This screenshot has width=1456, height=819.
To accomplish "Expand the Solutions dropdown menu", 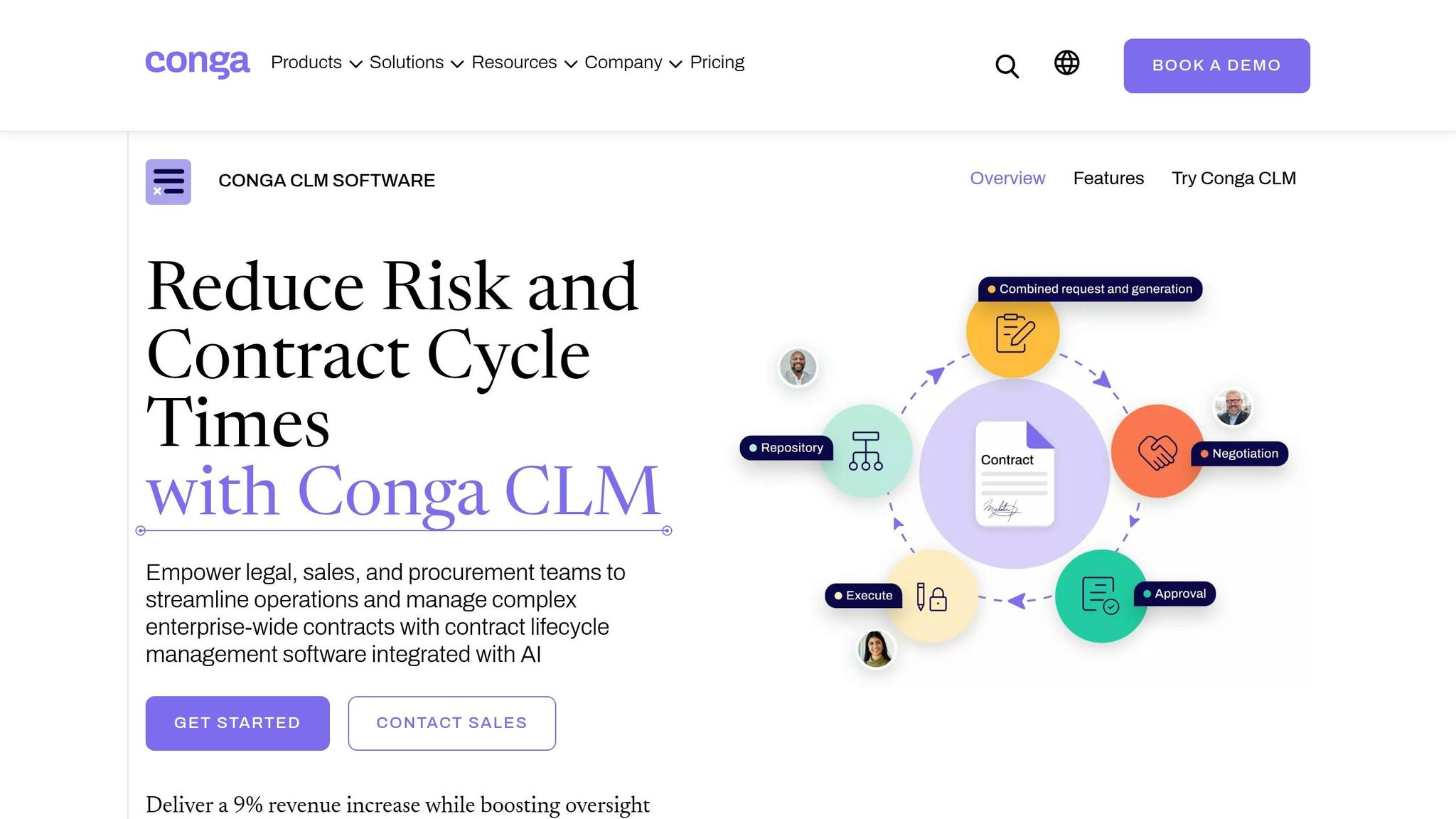I will [x=417, y=63].
